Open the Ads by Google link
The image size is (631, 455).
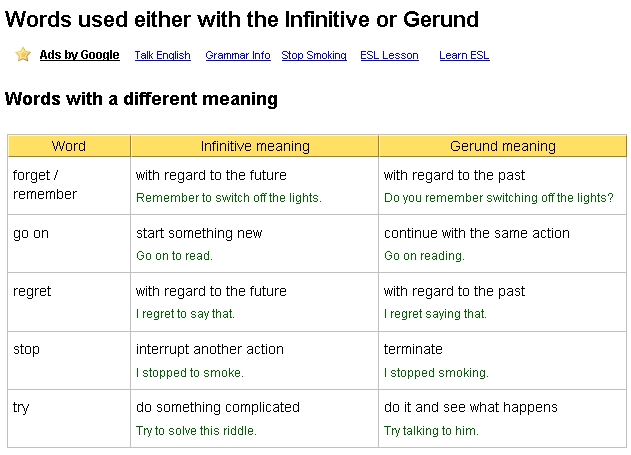[79, 55]
